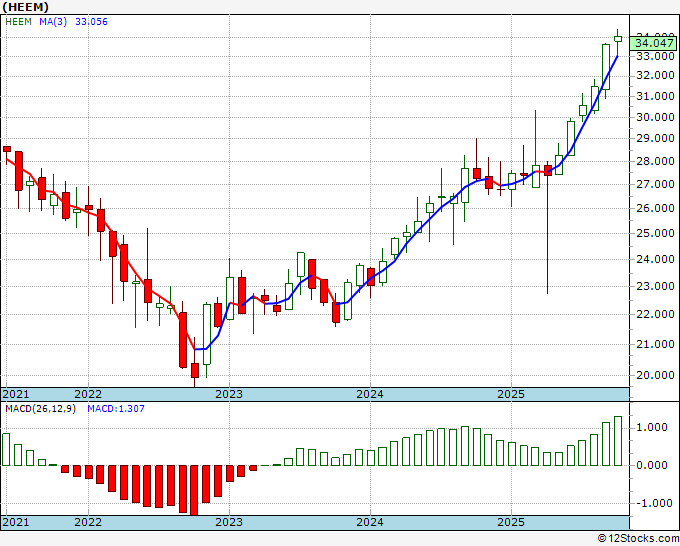The width and height of the screenshot is (680, 546).
Task: Click the 25.000 price axis label
Action: [x=655, y=233]
